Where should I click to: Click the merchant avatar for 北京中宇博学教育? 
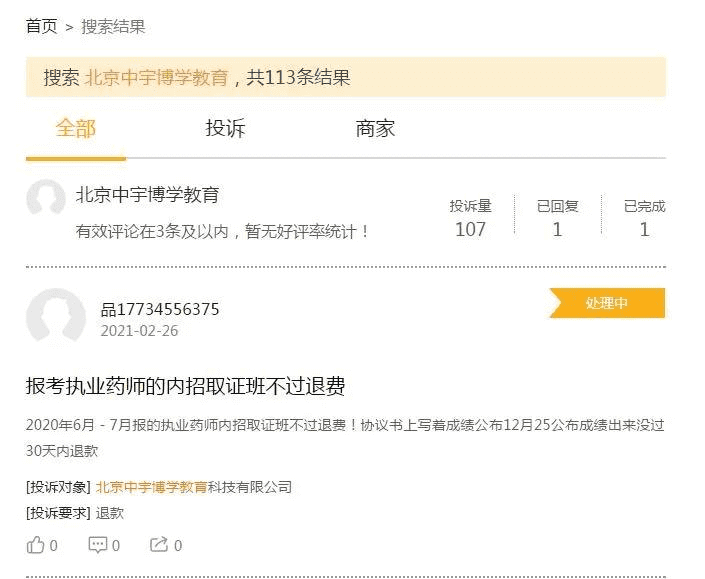pyautogui.click(x=46, y=197)
